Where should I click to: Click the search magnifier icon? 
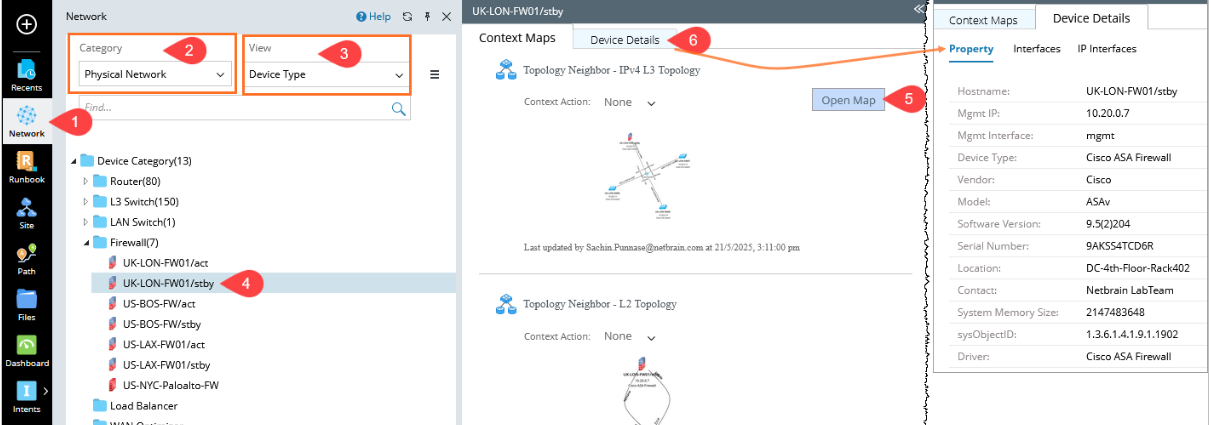[x=398, y=108]
